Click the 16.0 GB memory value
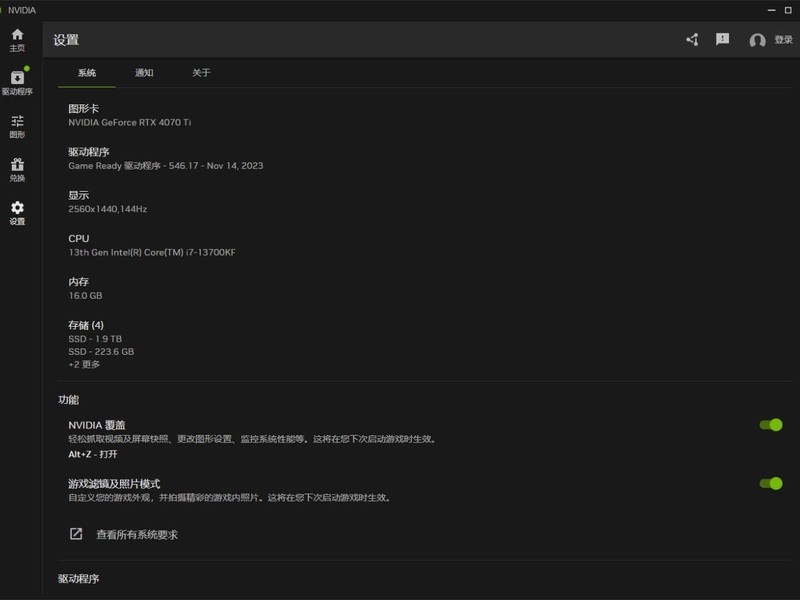 click(85, 296)
